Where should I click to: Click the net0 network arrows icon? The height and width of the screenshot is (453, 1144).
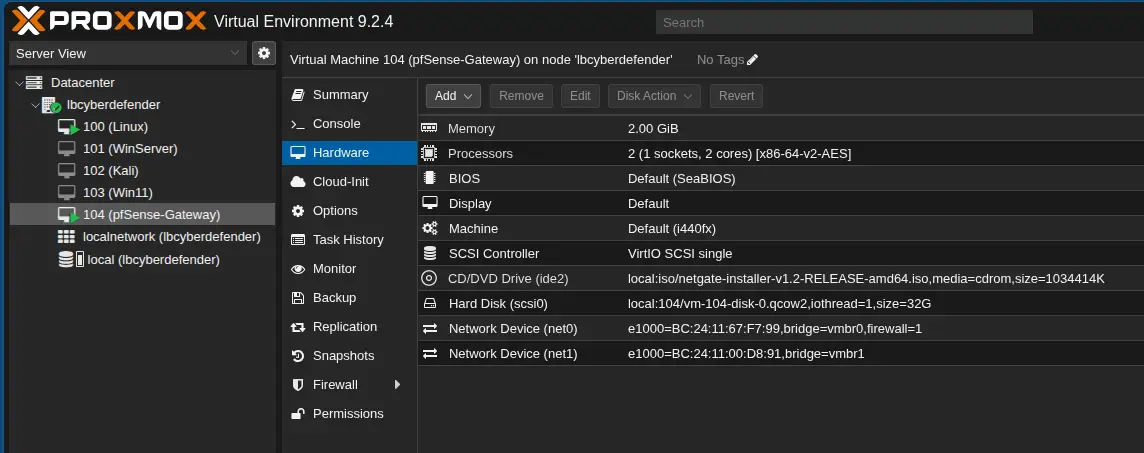pos(430,328)
